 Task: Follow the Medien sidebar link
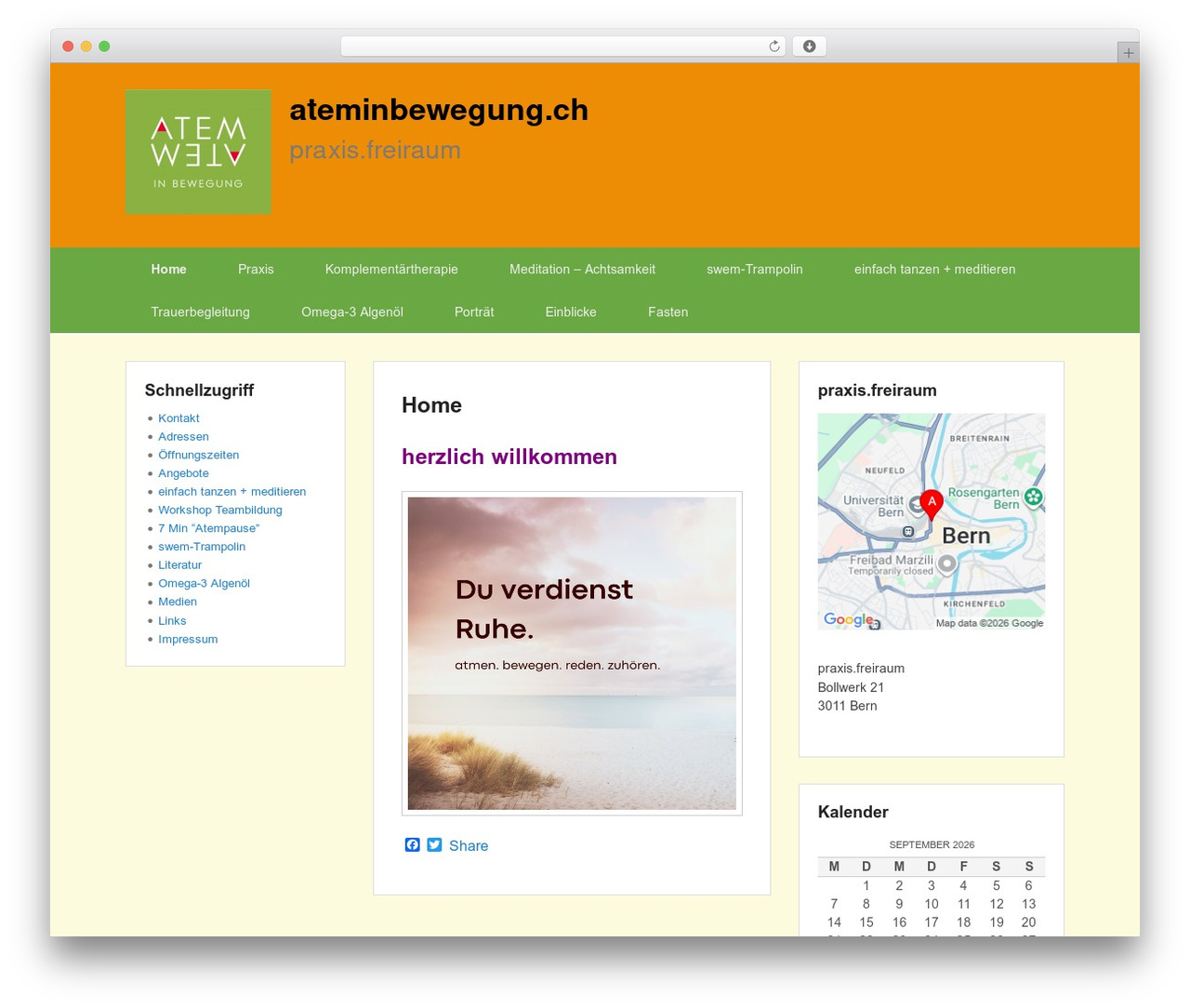tap(178, 602)
